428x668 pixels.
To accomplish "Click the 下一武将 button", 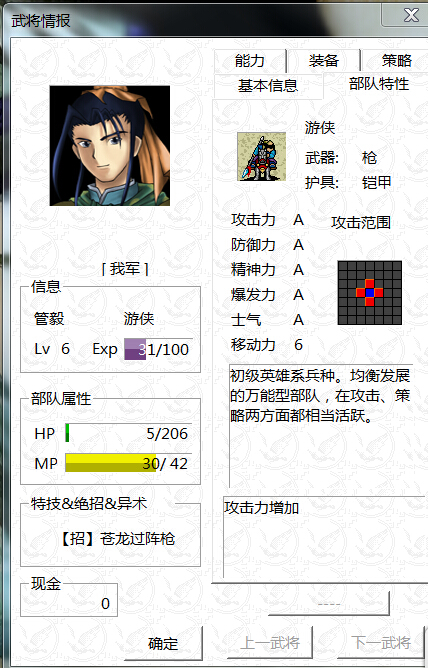I will pos(381,643).
